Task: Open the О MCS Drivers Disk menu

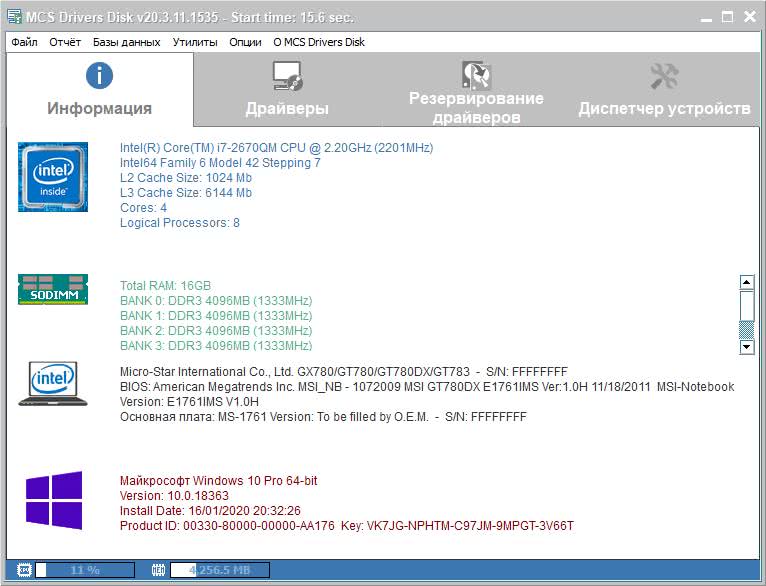Action: pyautogui.click(x=319, y=42)
